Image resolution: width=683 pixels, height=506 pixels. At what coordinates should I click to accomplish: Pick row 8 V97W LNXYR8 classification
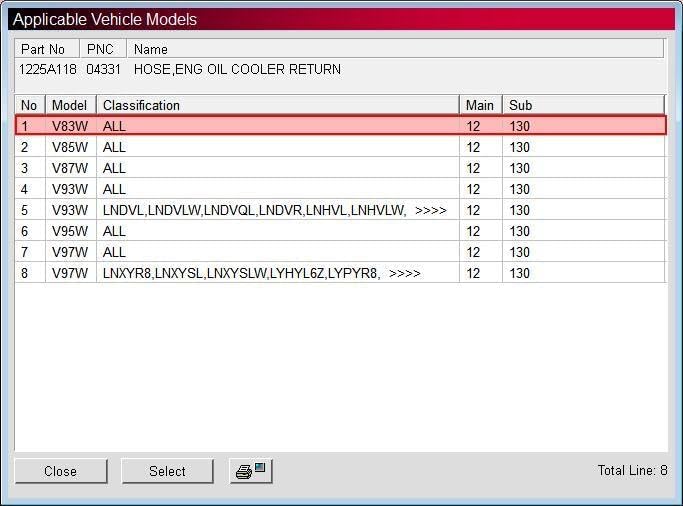coord(340,273)
